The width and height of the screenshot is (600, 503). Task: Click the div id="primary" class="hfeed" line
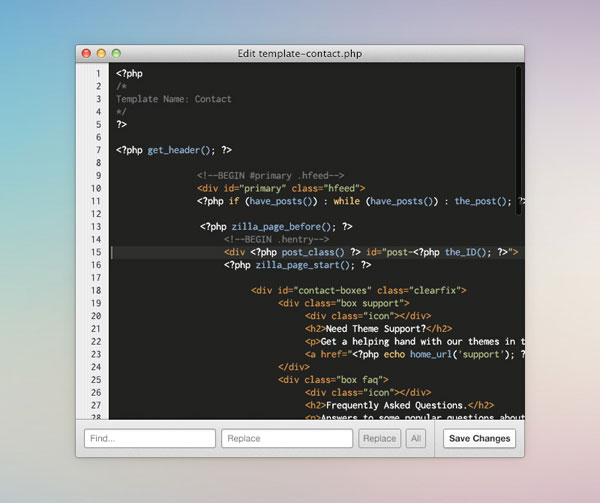pos(281,189)
